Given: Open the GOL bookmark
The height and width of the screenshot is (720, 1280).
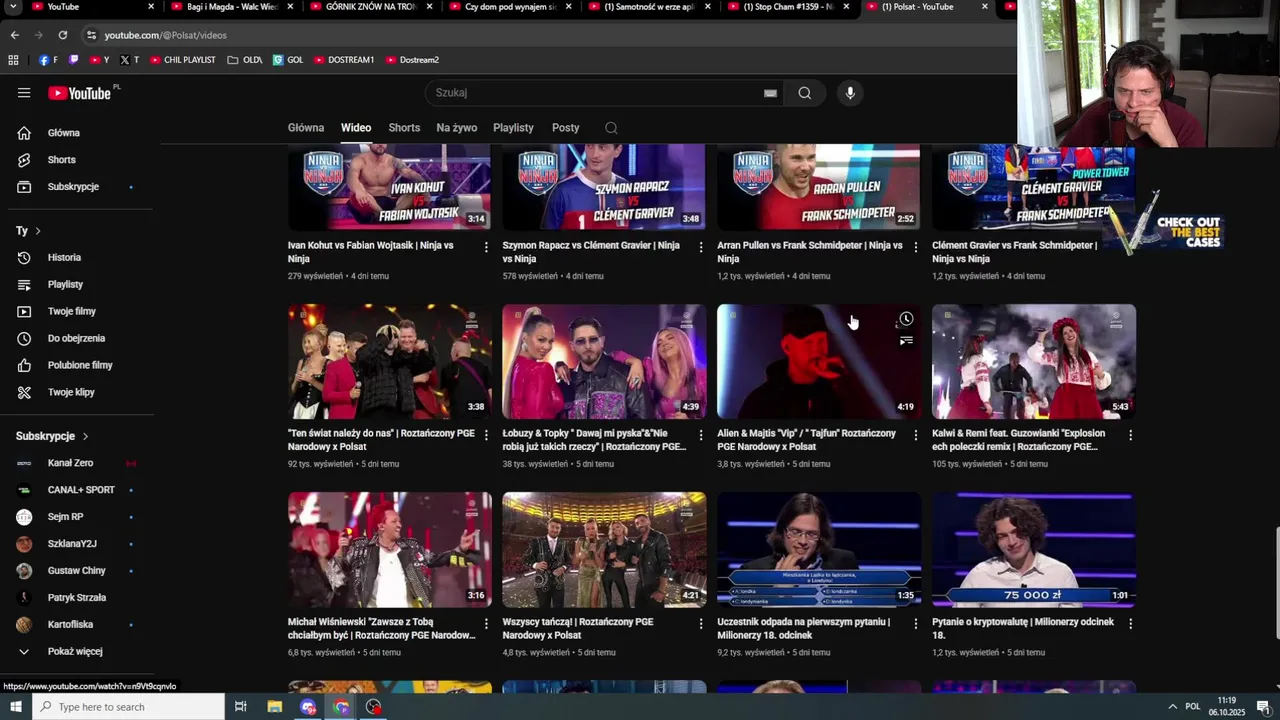Looking at the screenshot, I should click(x=288, y=60).
